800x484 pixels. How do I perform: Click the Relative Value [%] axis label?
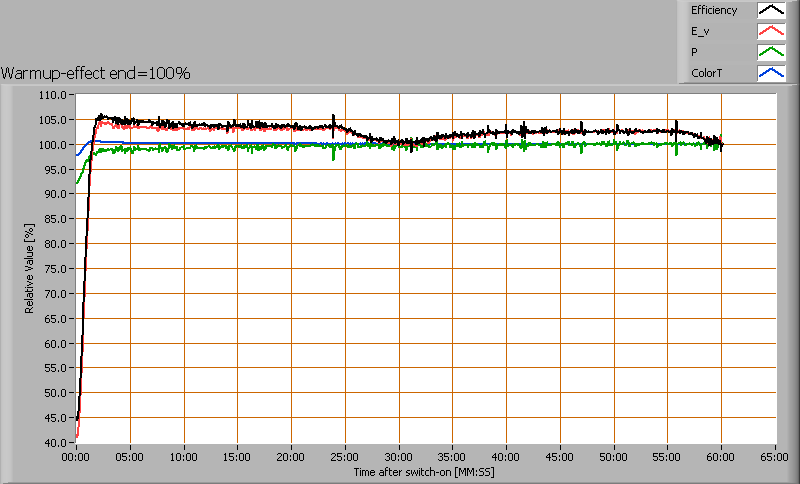[30, 268]
